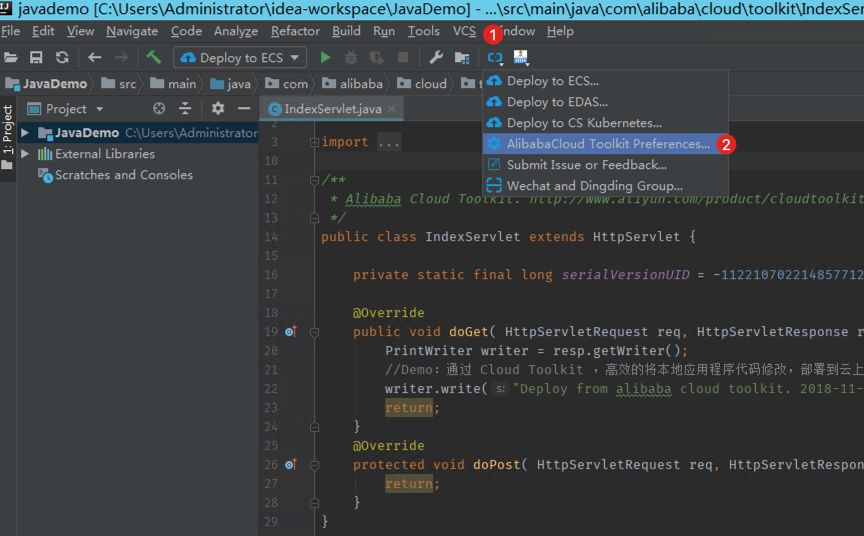Click the Save All floppy icon

pyautogui.click(x=36, y=57)
